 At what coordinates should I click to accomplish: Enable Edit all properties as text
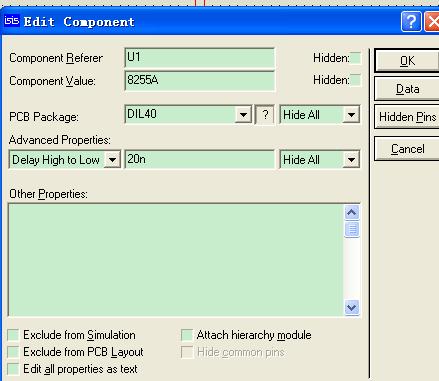point(13,369)
